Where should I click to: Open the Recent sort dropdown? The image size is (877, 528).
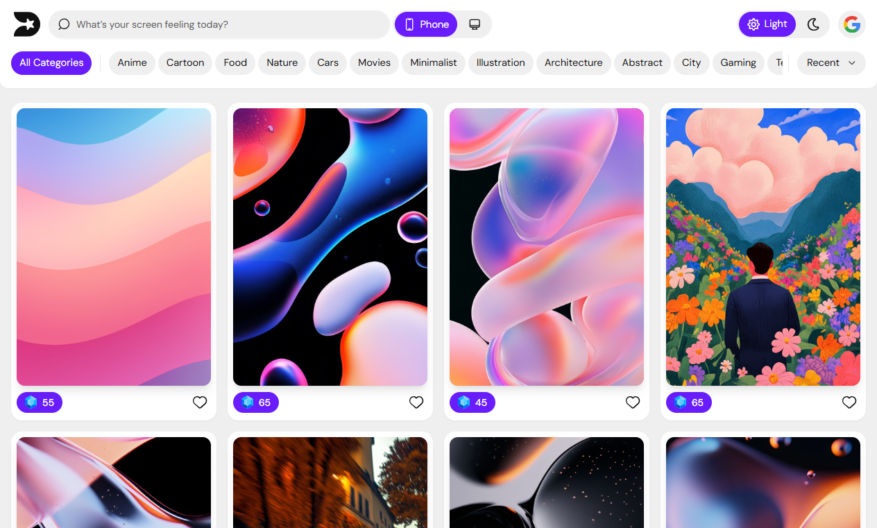click(831, 63)
